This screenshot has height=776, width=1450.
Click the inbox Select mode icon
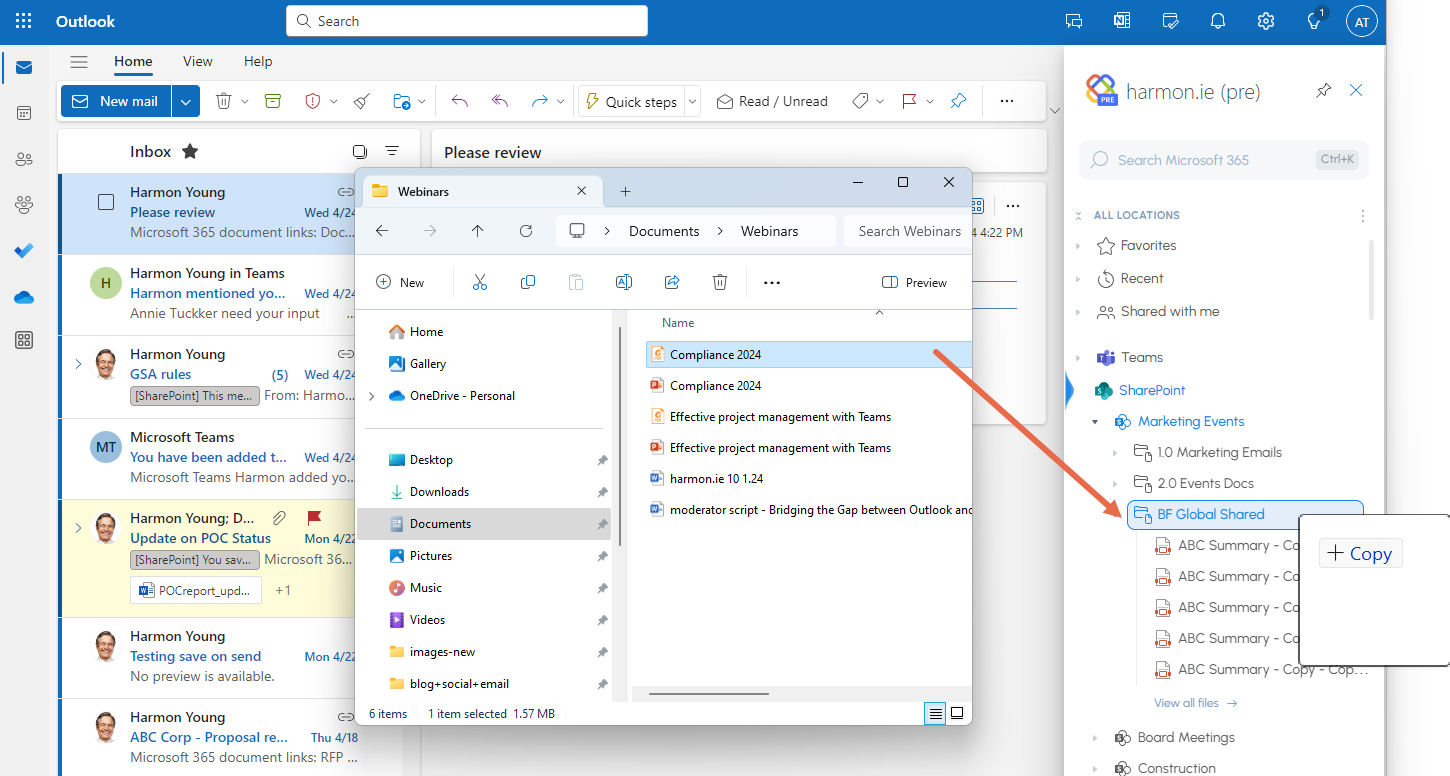click(x=360, y=152)
